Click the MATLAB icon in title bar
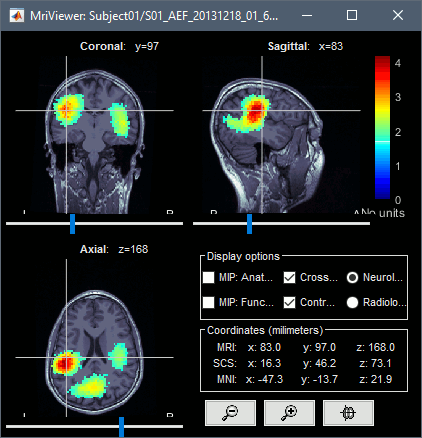This screenshot has height=438, width=422. coord(17,15)
